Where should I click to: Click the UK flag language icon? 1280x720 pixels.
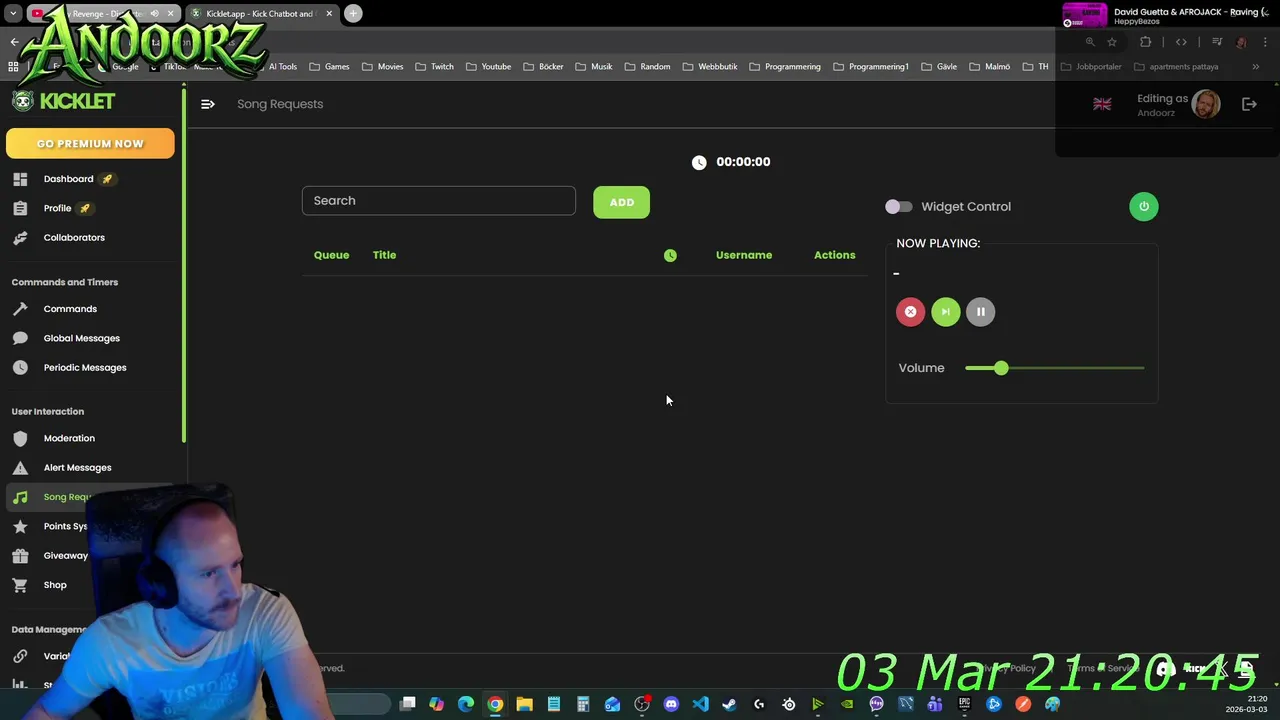point(1102,104)
